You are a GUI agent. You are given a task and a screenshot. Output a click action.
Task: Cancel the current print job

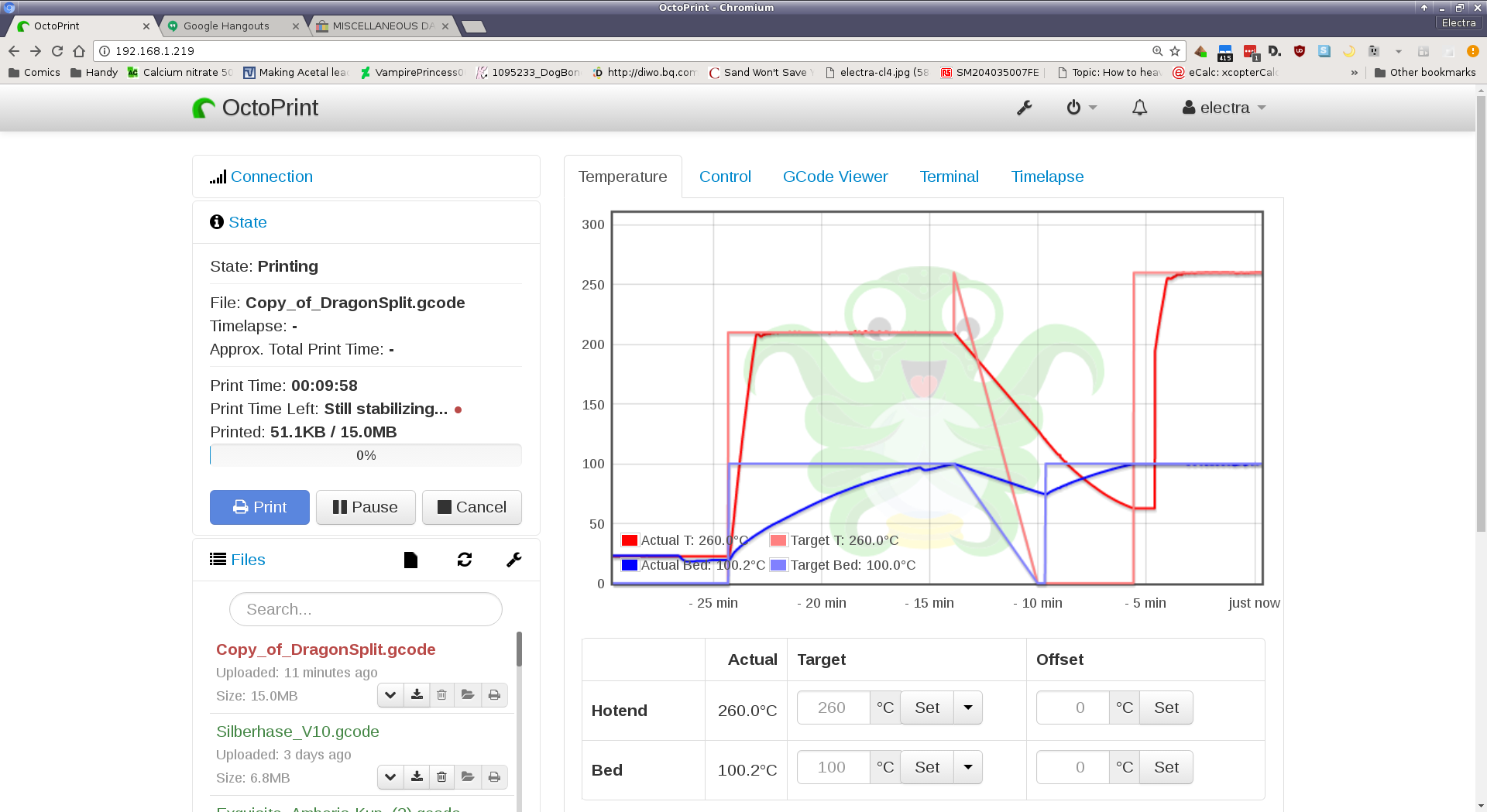(472, 507)
